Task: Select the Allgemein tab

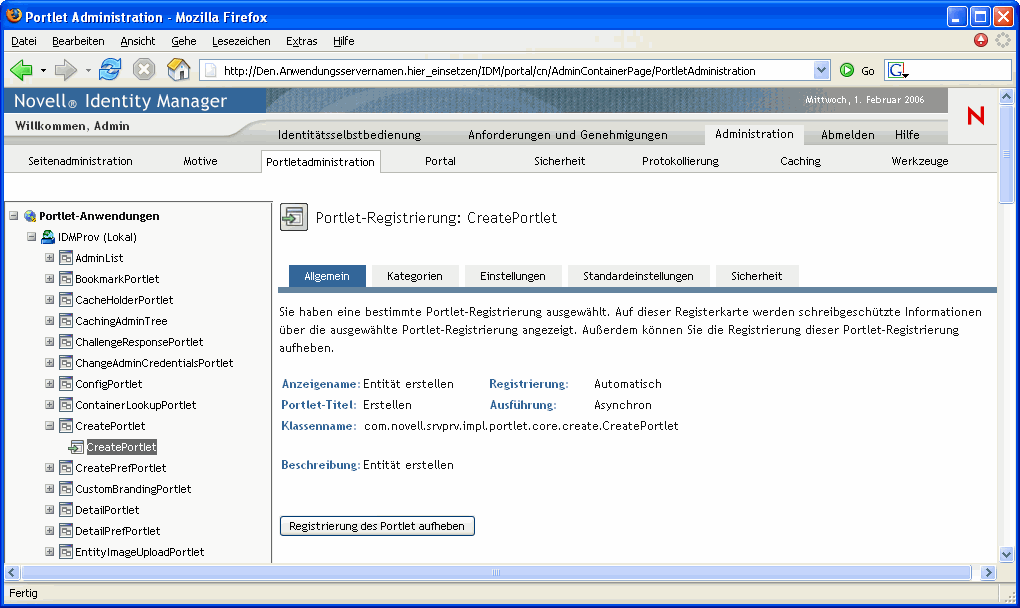Action: coord(327,276)
